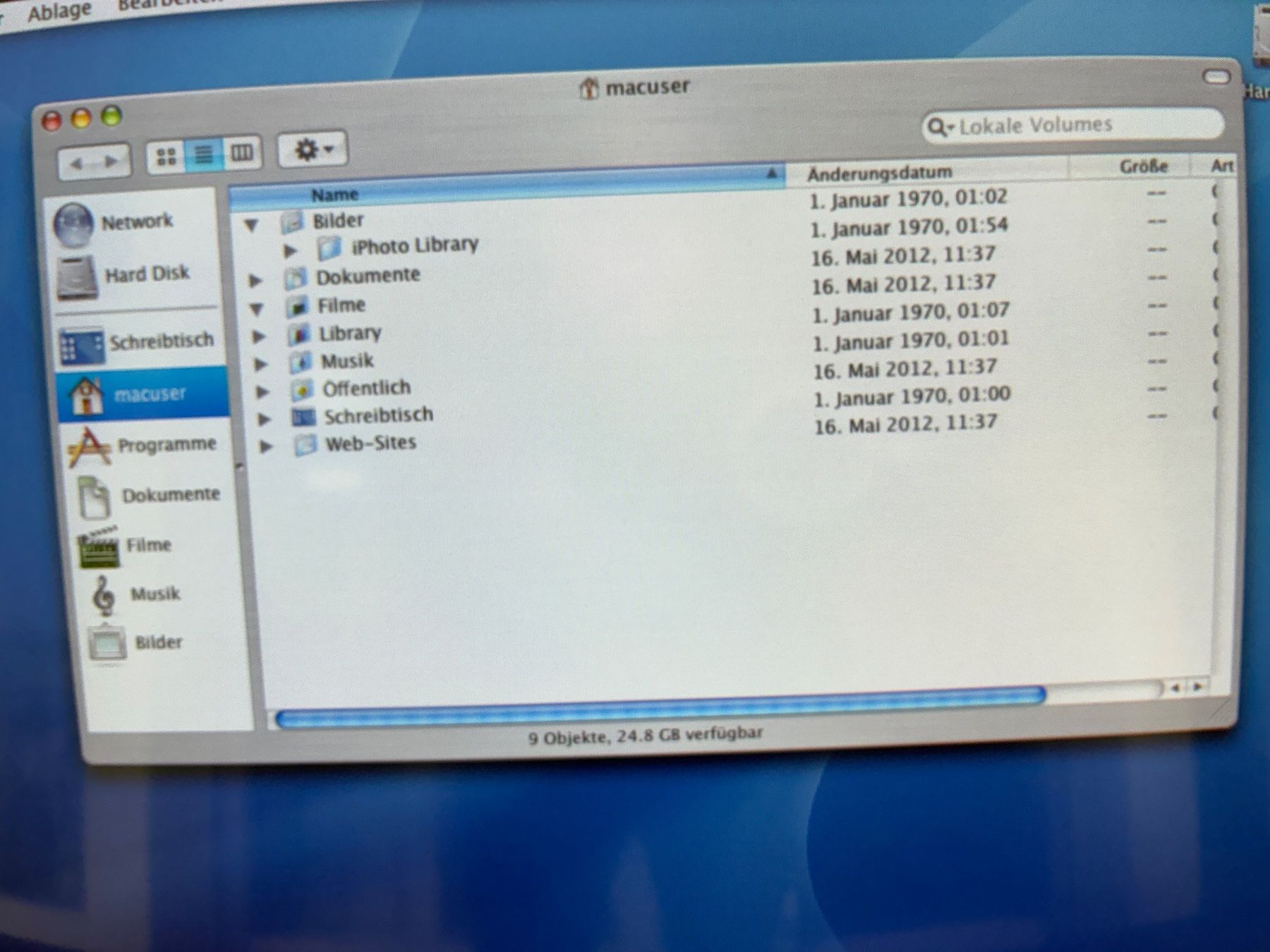Click the Library folder name
1270x952 pixels.
(350, 333)
